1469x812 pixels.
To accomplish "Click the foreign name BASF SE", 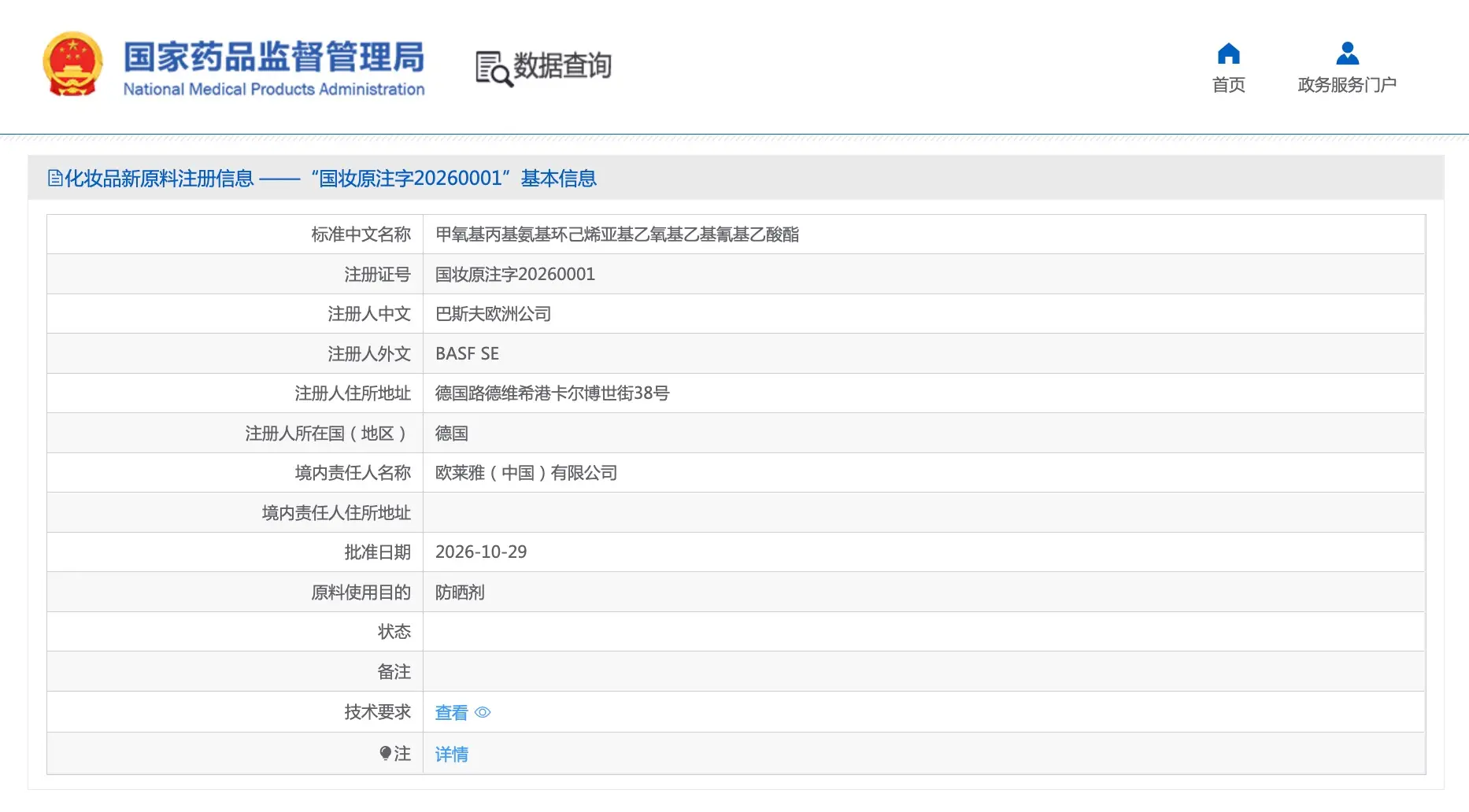I will pos(467,354).
